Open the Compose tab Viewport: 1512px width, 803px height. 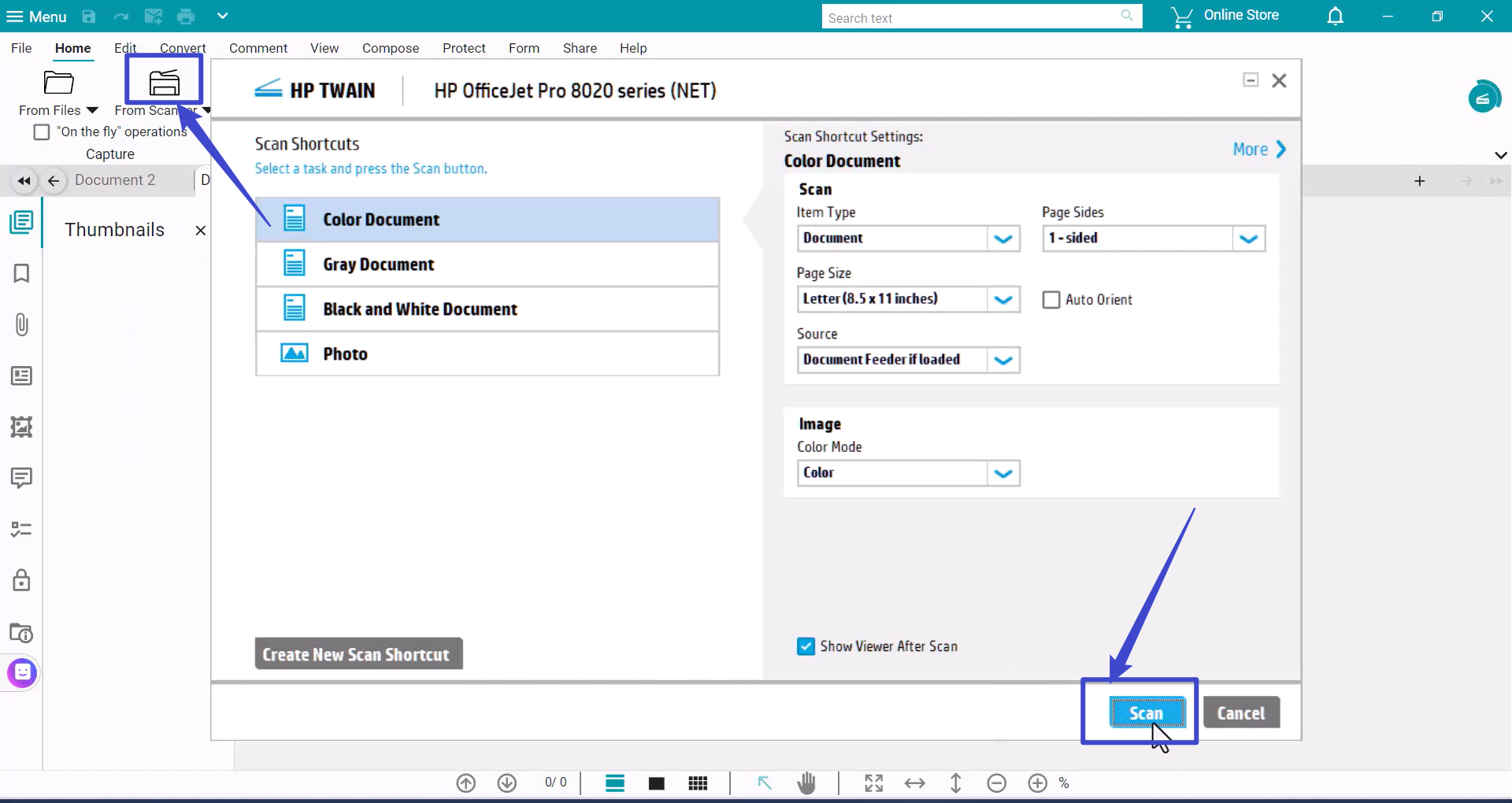pos(391,48)
